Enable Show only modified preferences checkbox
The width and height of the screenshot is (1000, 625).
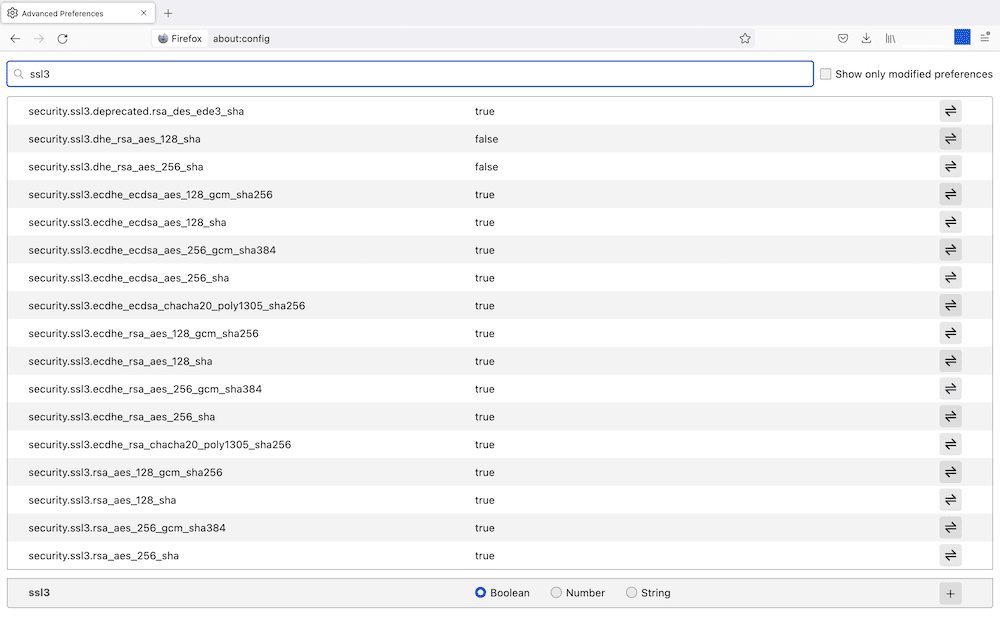(826, 74)
